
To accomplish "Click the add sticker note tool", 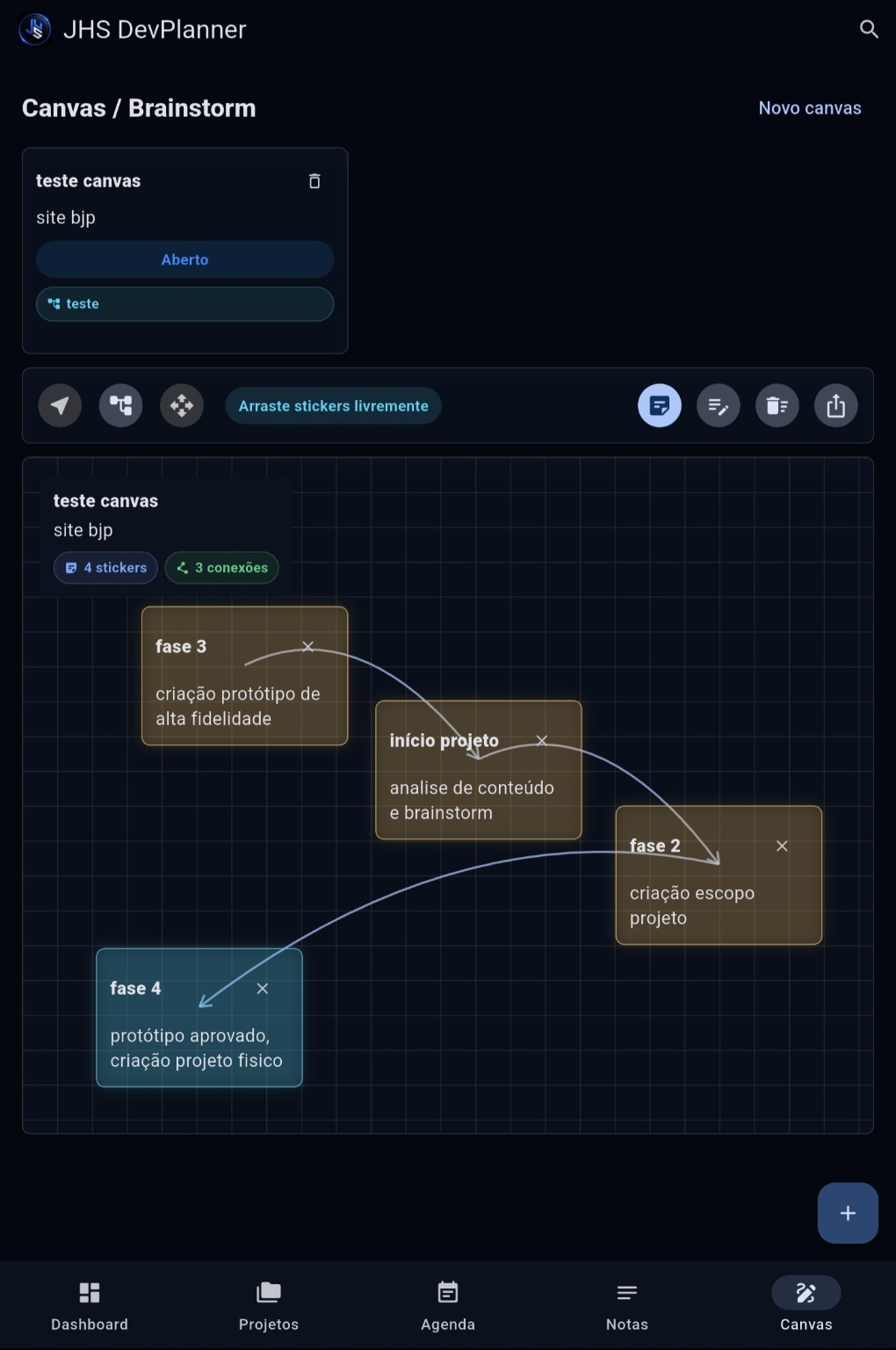I will [660, 405].
